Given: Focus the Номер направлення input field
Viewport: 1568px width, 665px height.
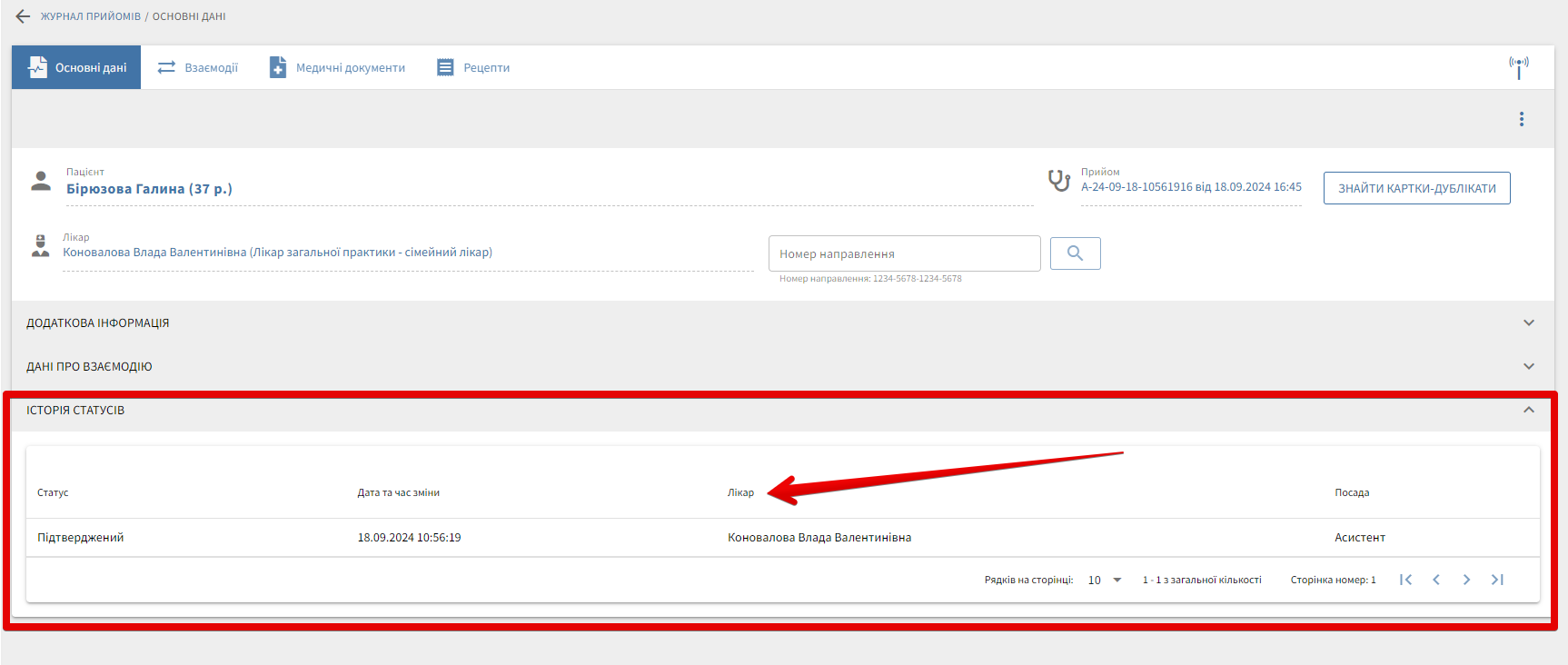Looking at the screenshot, I should 904,253.
